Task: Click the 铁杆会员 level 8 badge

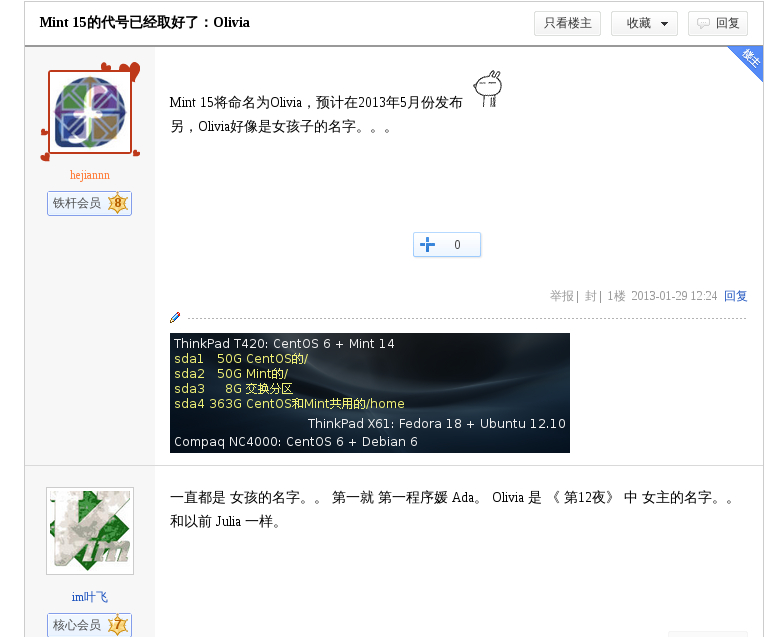Action: (x=90, y=203)
